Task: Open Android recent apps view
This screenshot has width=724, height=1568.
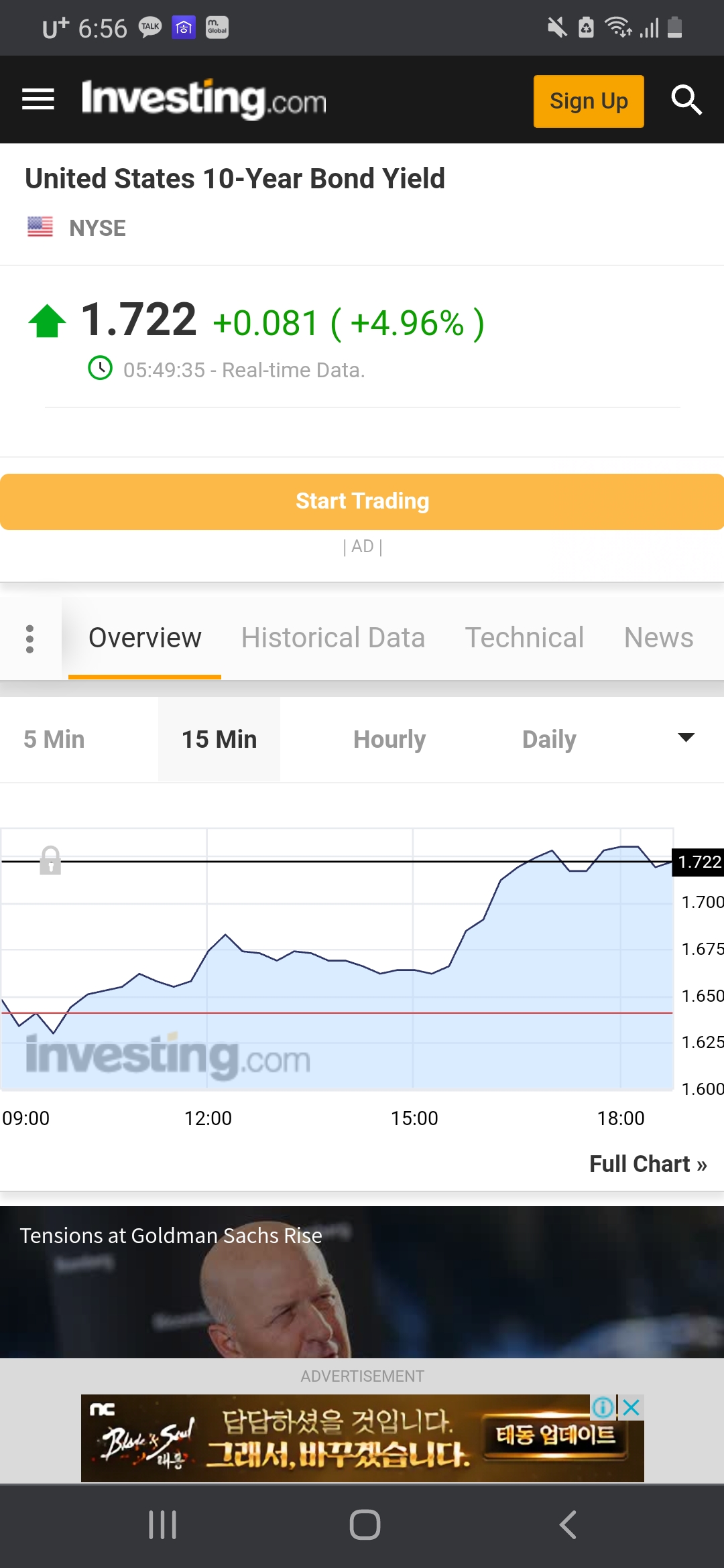Action: [162, 1525]
